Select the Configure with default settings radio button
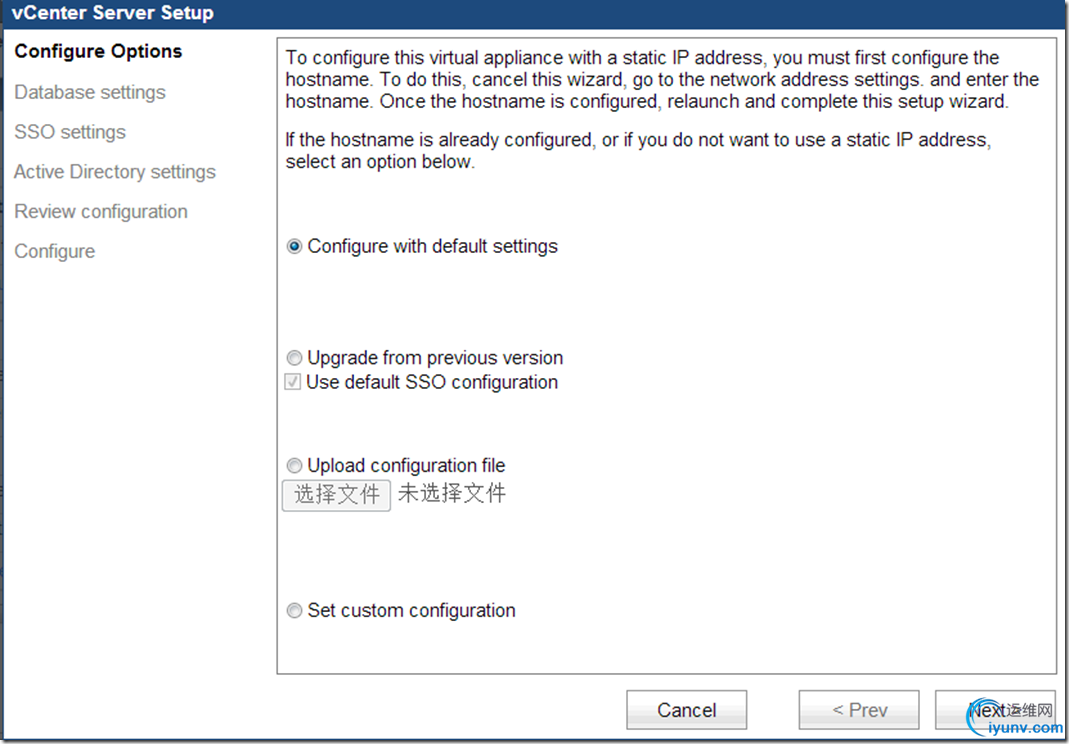Screen dimensions: 1069x744 point(294,247)
